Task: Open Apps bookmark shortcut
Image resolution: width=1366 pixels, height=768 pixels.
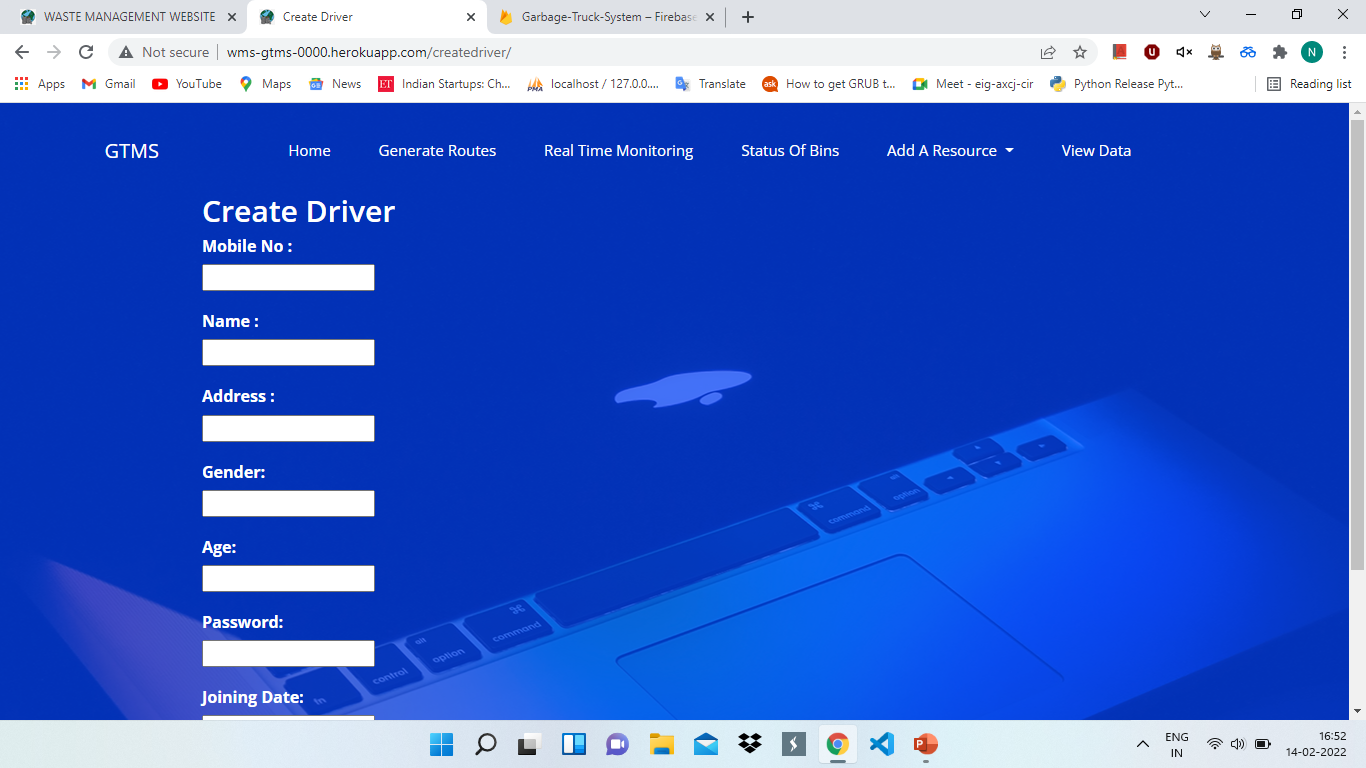Action: click(40, 84)
